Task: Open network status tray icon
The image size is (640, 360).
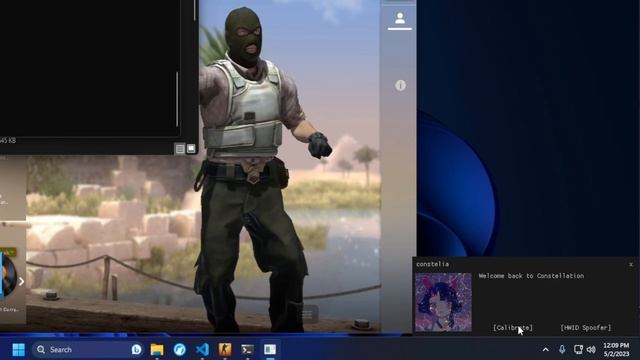Action: (578, 349)
